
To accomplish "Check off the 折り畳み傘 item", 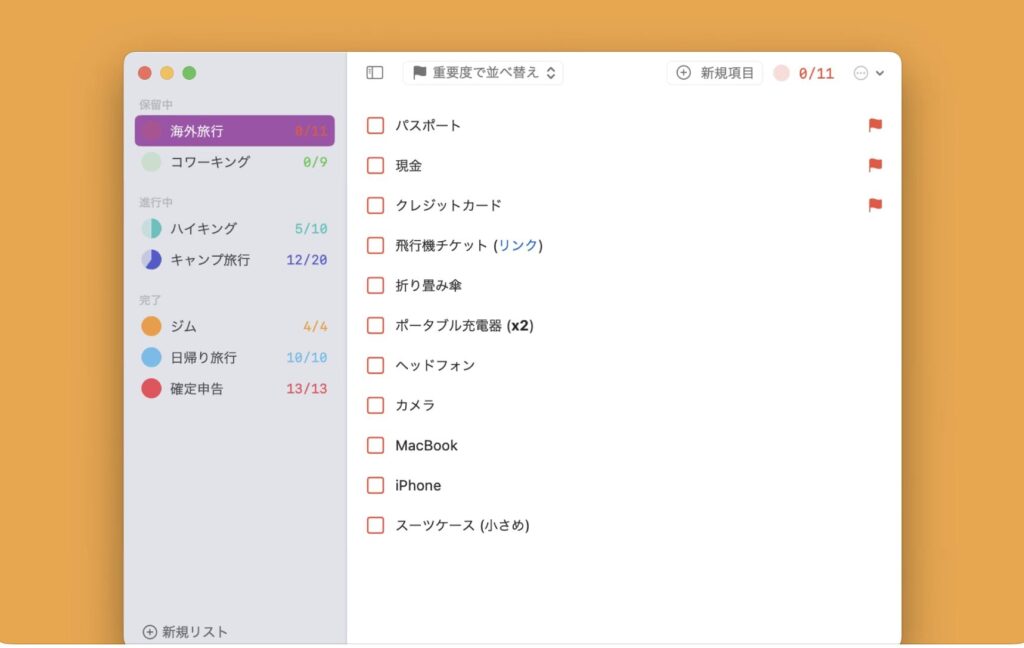I will [x=375, y=285].
